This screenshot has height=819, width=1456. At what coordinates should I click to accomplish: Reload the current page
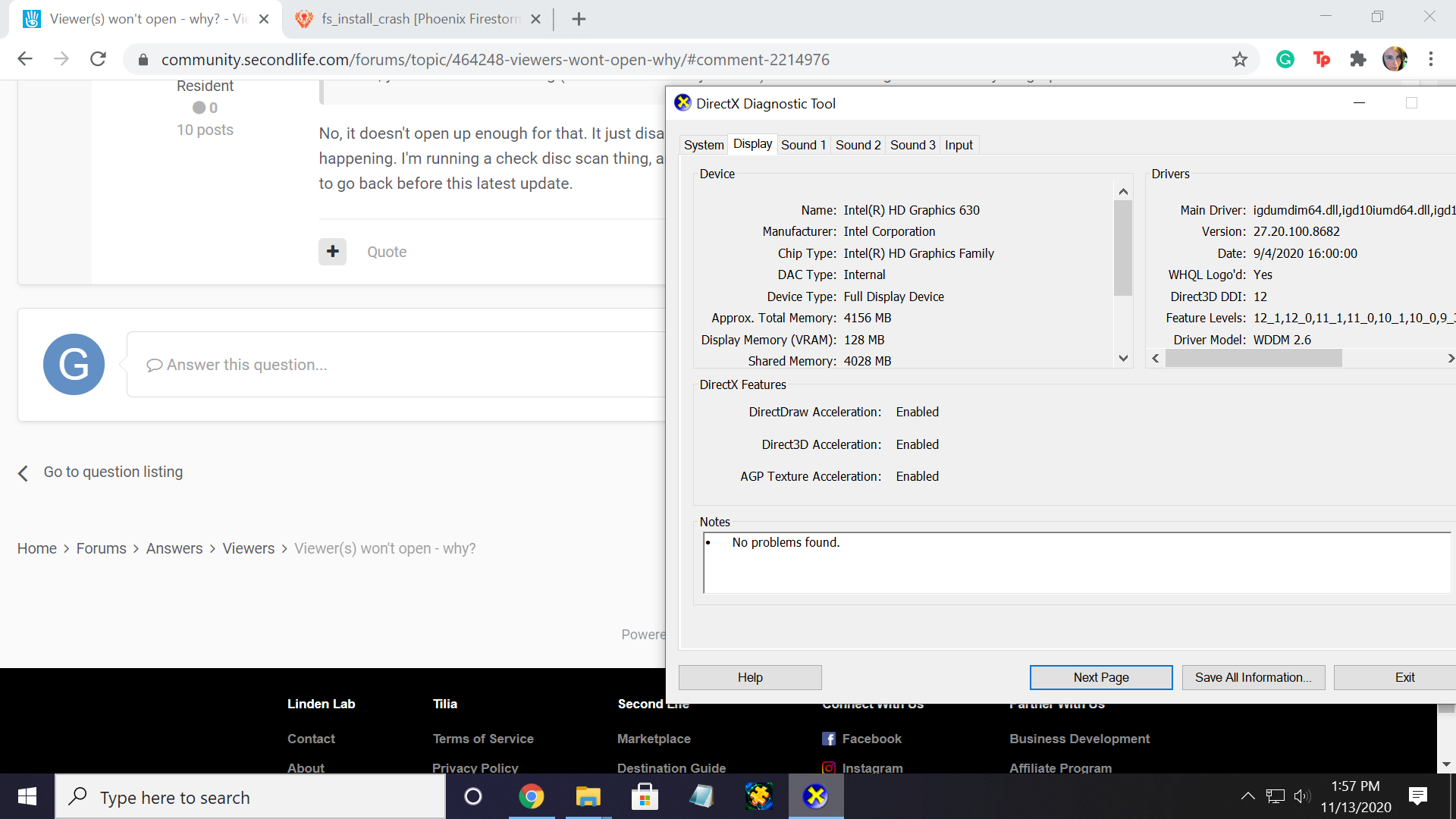[x=98, y=59]
